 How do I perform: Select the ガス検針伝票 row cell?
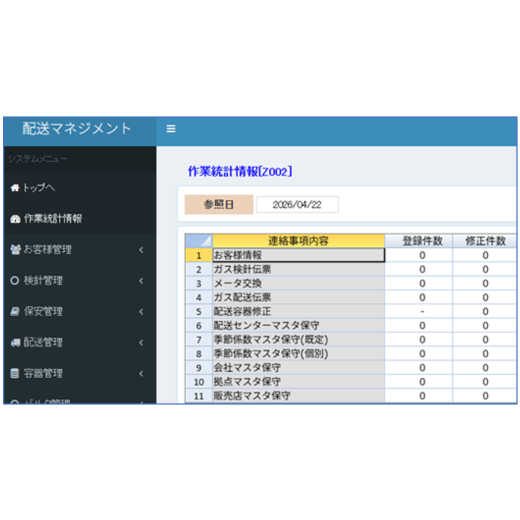[298, 269]
